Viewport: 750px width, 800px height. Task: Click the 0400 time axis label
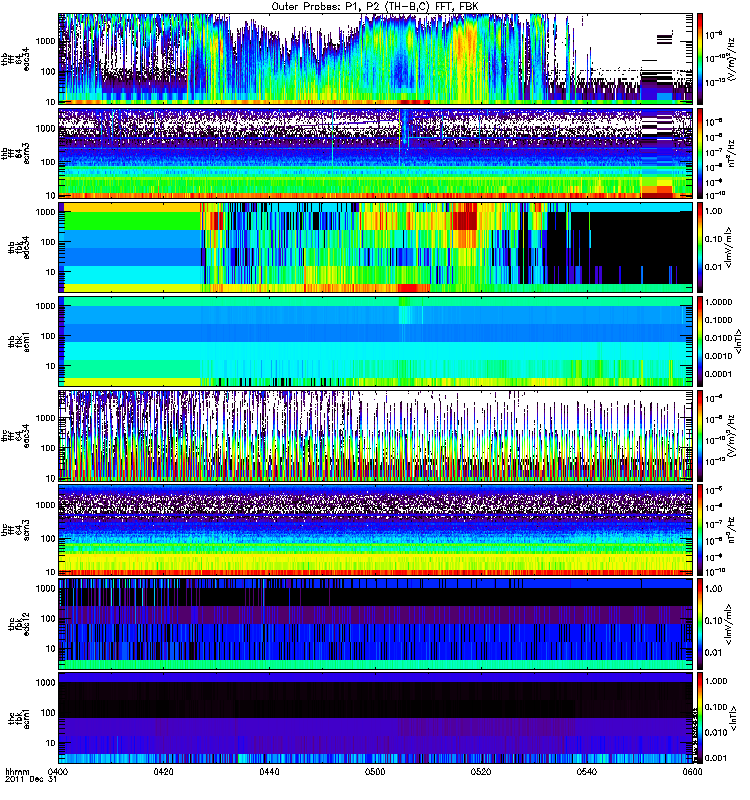pyautogui.click(x=58, y=771)
